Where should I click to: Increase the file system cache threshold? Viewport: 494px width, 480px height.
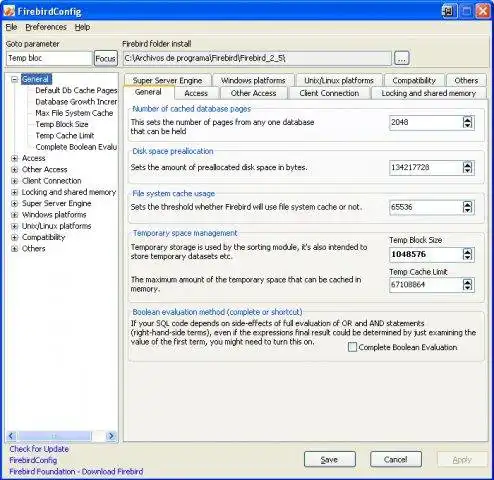[x=468, y=204]
